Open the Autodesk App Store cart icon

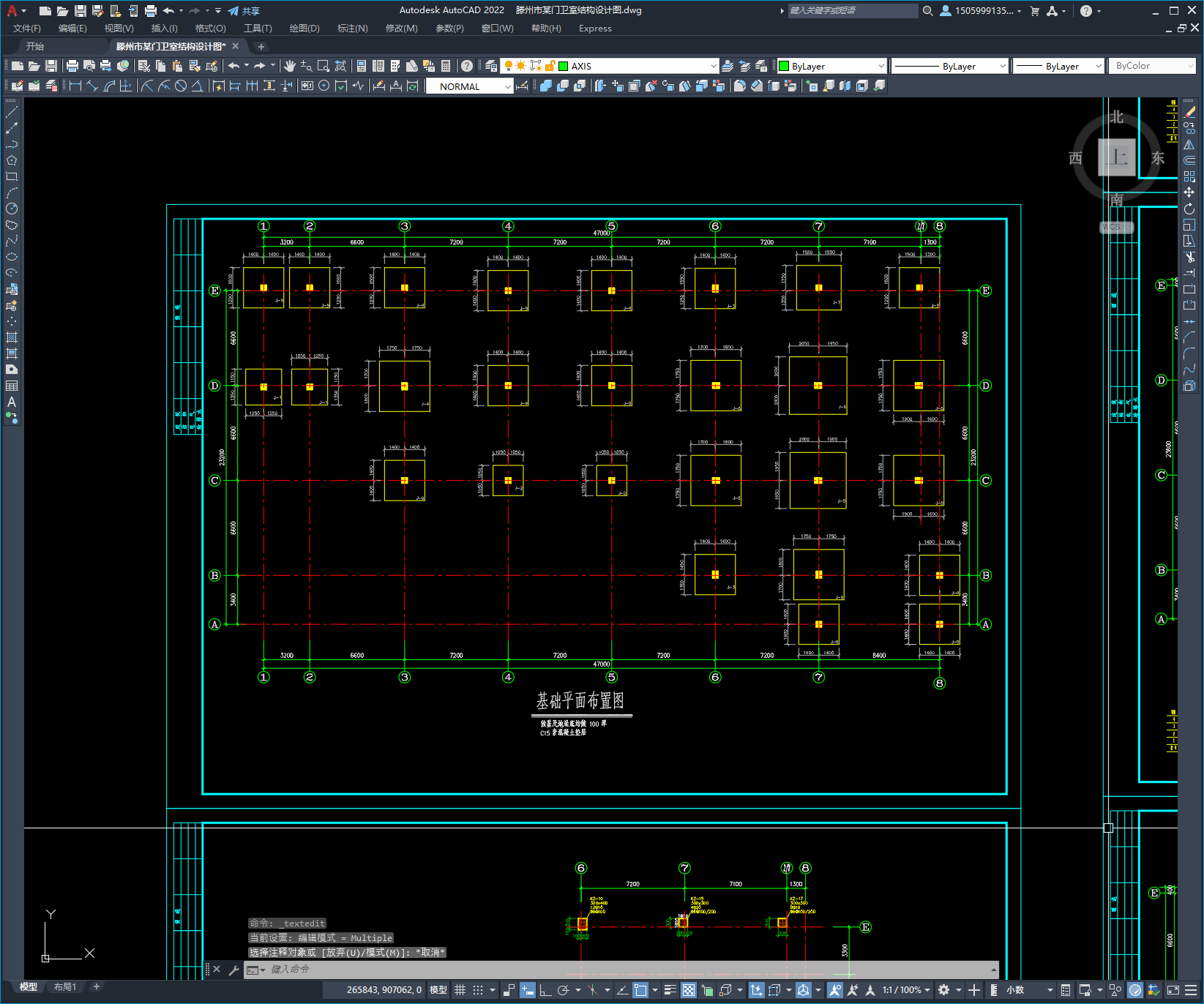point(1035,11)
